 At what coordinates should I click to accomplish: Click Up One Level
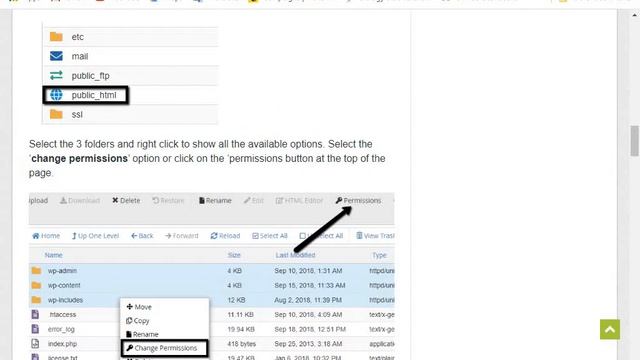(x=95, y=236)
